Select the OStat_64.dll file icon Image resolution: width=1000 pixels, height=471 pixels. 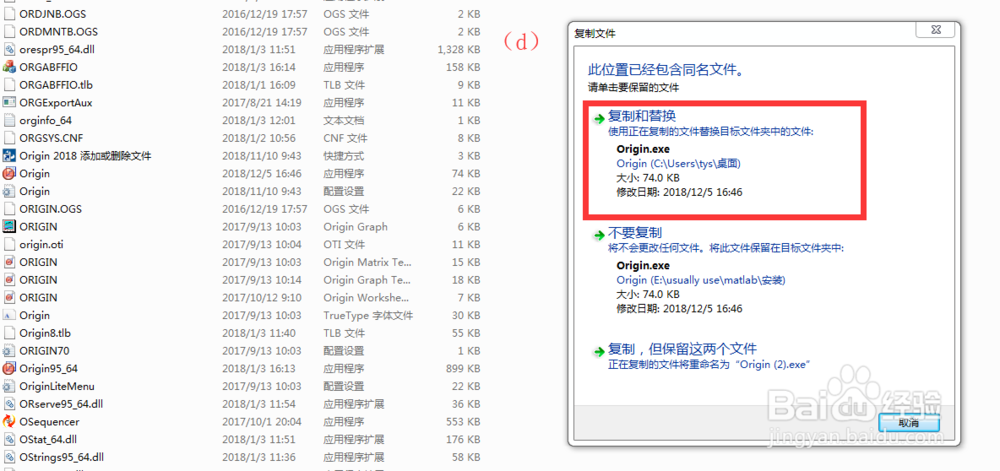click(x=9, y=439)
